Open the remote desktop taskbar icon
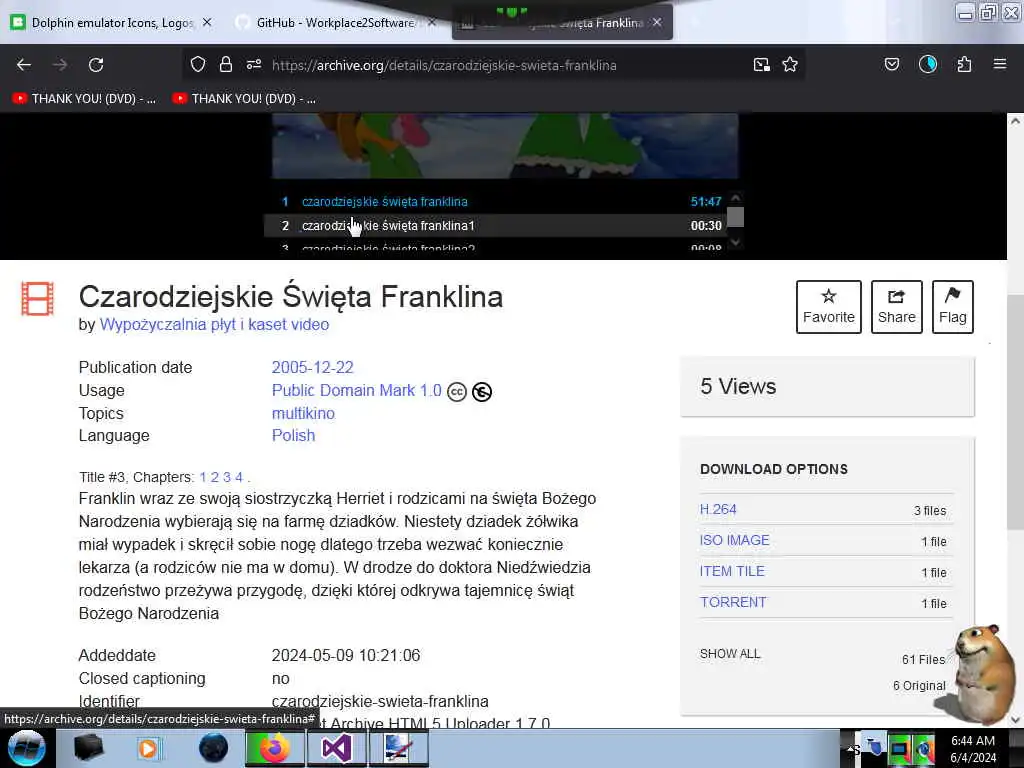This screenshot has height=768, width=1024. (x=398, y=748)
